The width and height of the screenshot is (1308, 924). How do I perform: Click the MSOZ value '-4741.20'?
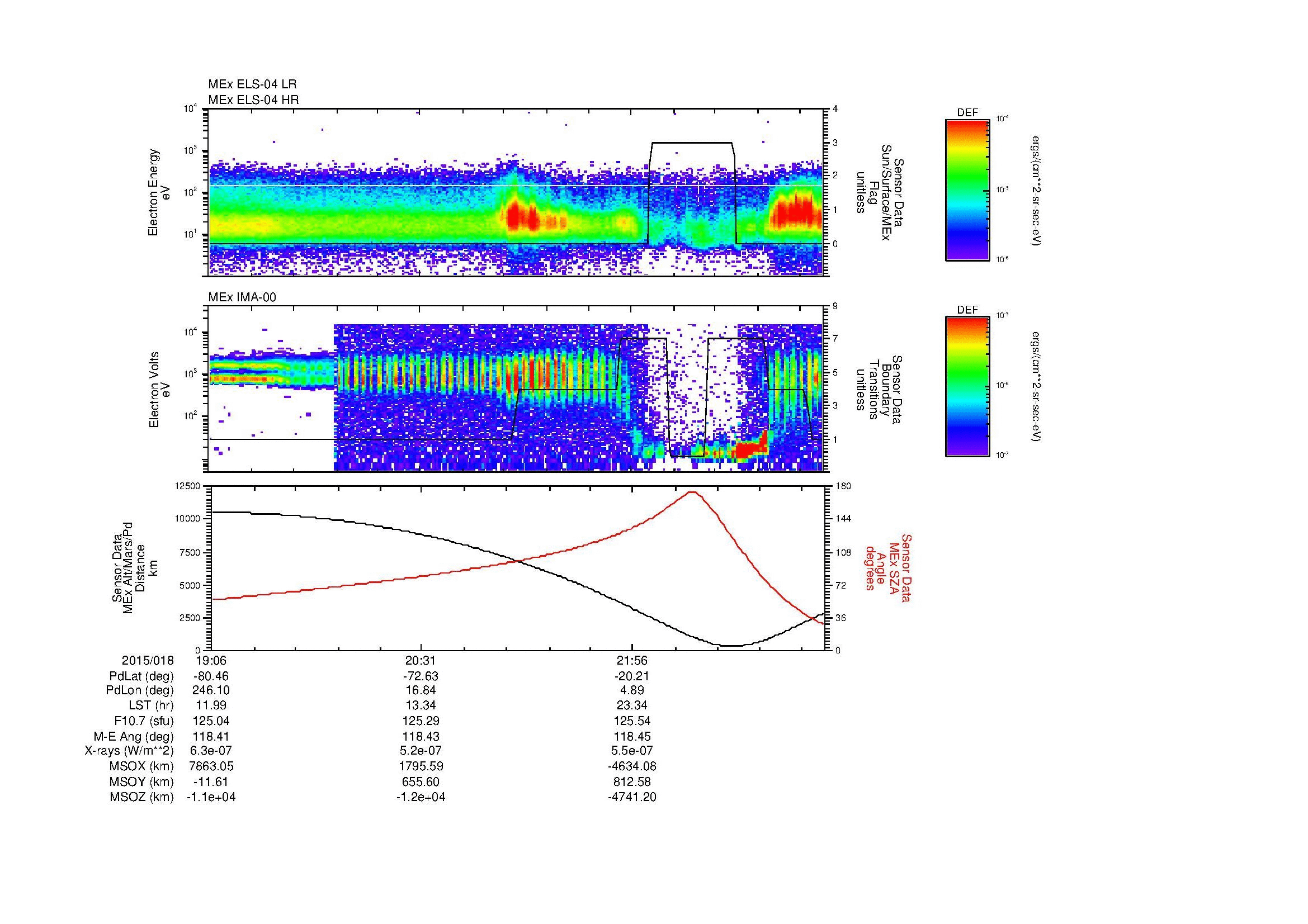[x=632, y=797]
